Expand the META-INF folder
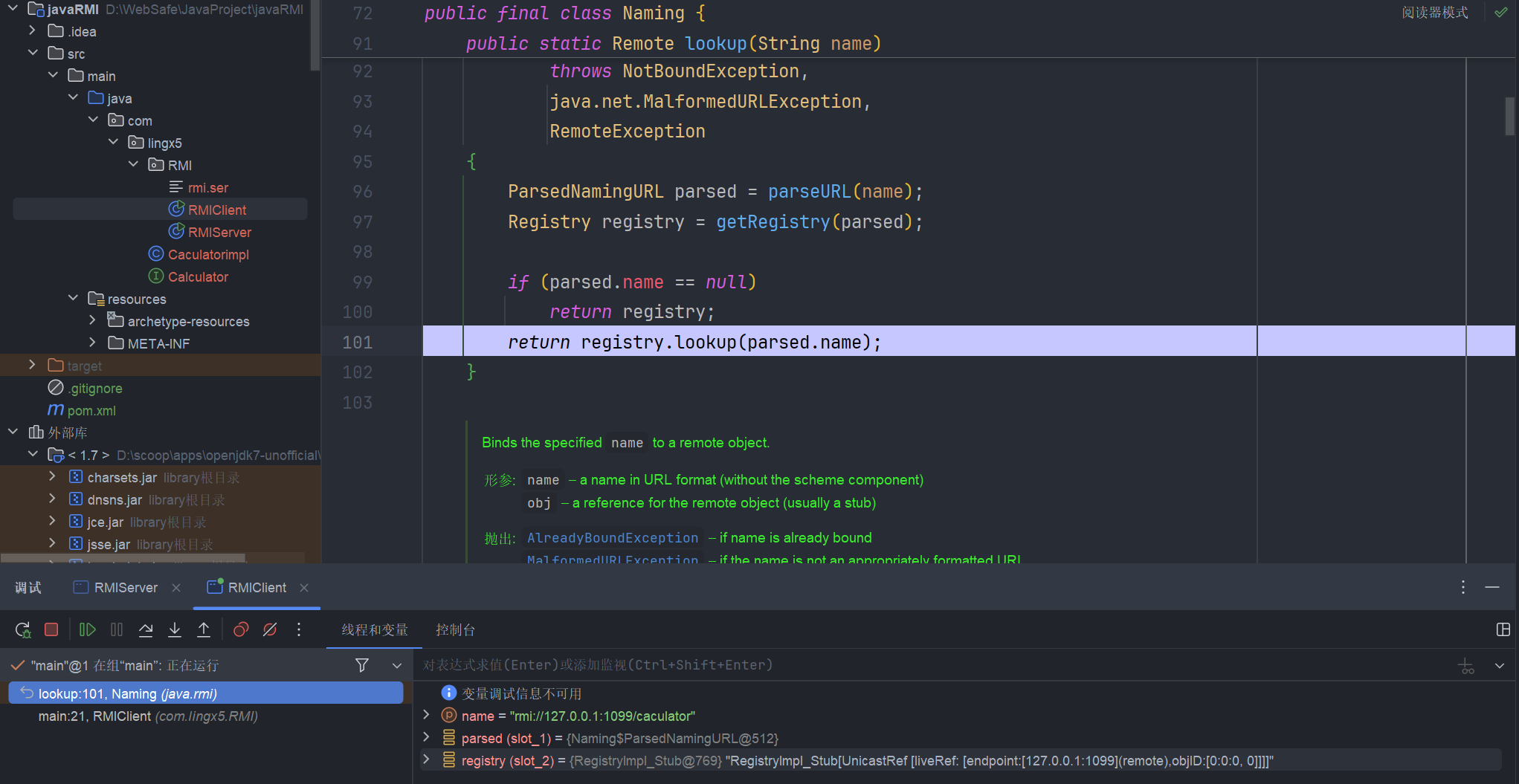The height and width of the screenshot is (784, 1519). (93, 343)
